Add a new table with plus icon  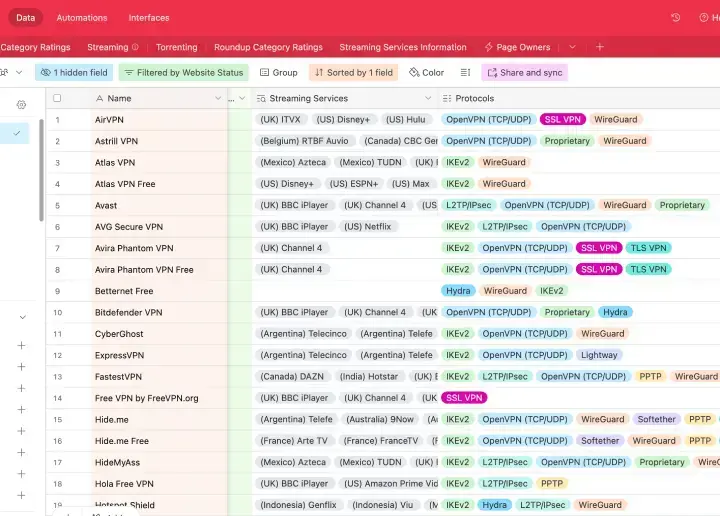tap(600, 47)
